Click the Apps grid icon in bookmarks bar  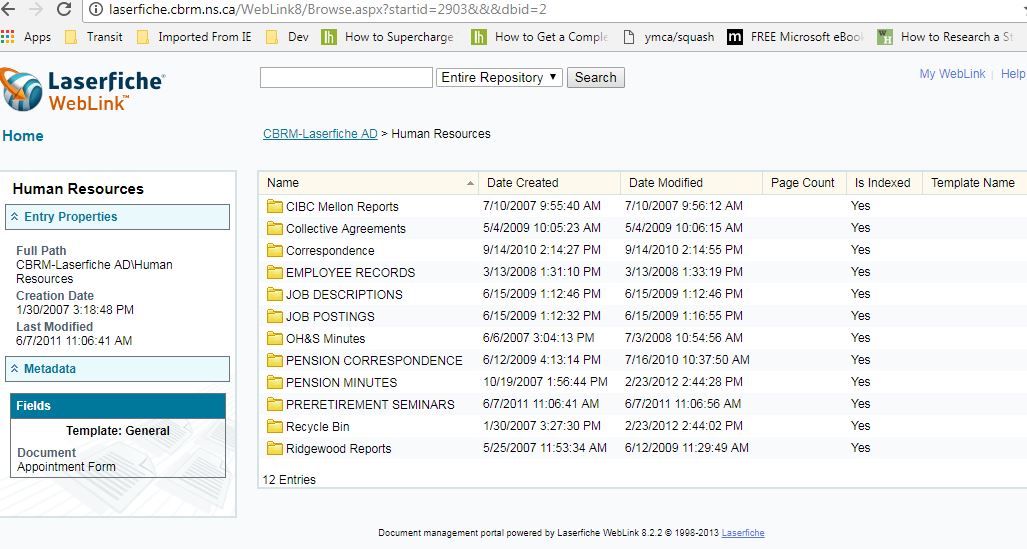point(9,37)
